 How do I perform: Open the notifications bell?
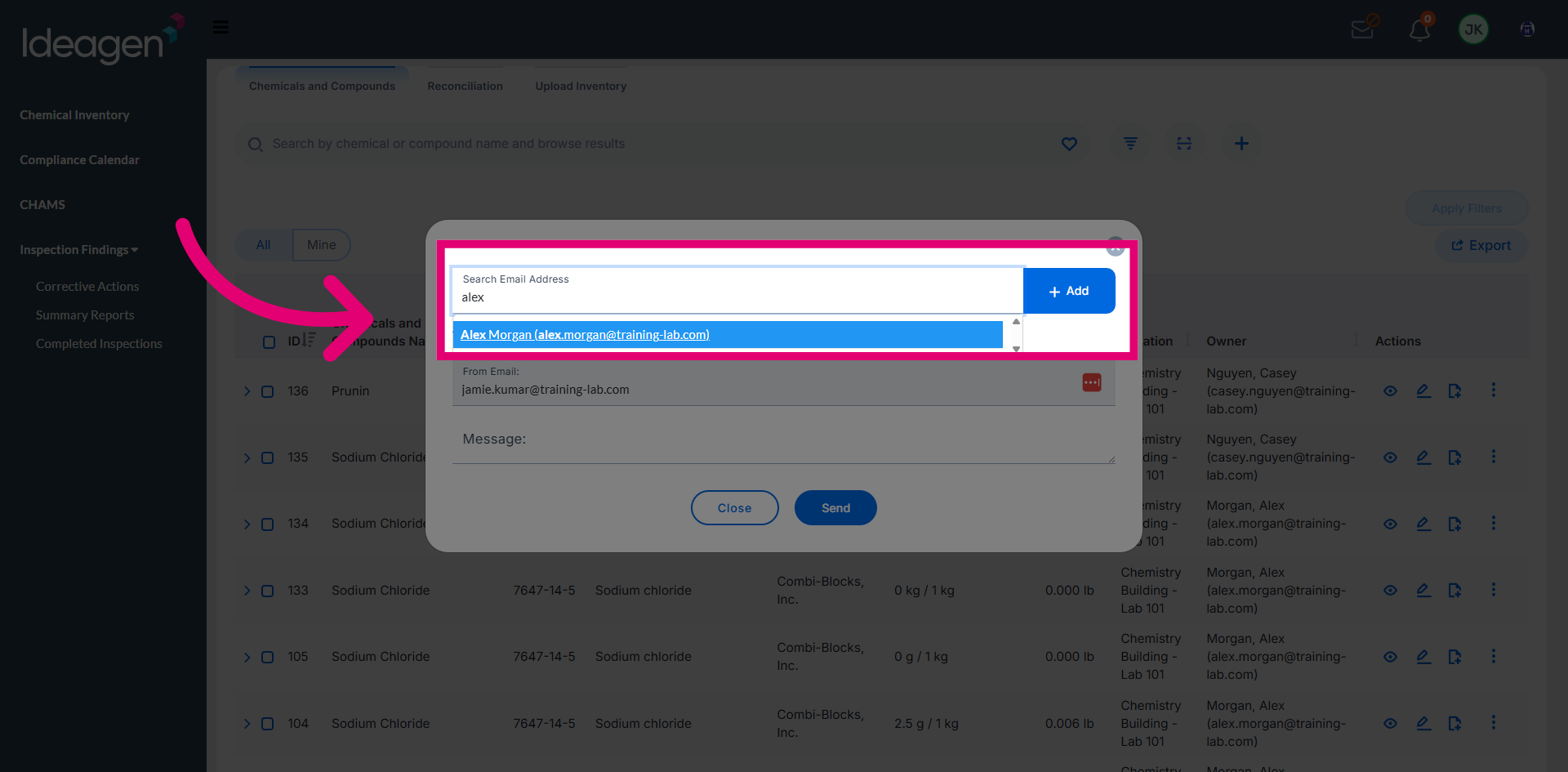(x=1419, y=30)
